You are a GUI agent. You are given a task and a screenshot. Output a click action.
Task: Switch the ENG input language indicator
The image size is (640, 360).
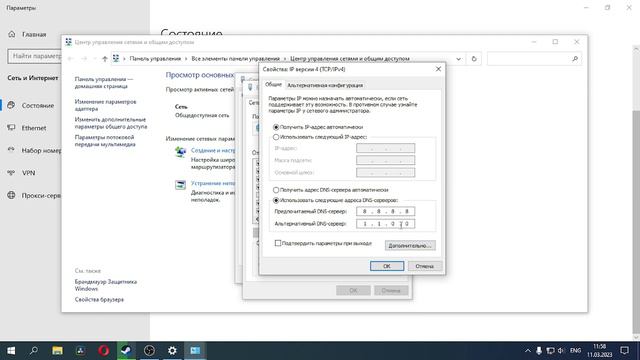pyautogui.click(x=576, y=351)
